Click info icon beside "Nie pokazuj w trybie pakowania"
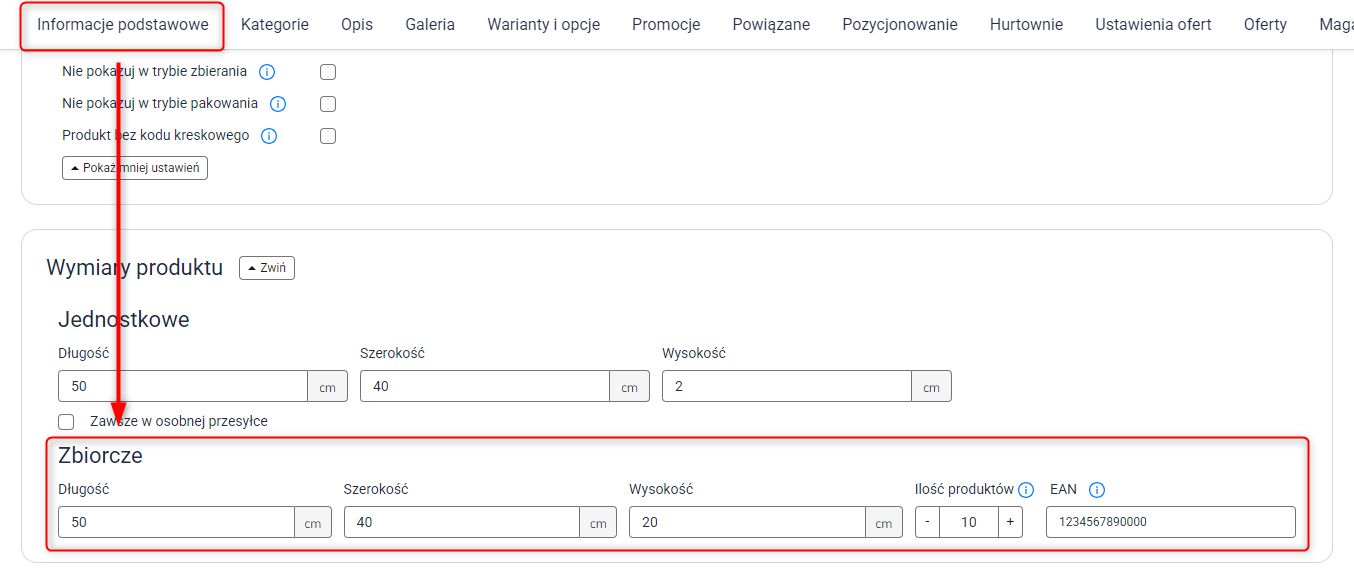The width and height of the screenshot is (1354, 580). tap(278, 104)
